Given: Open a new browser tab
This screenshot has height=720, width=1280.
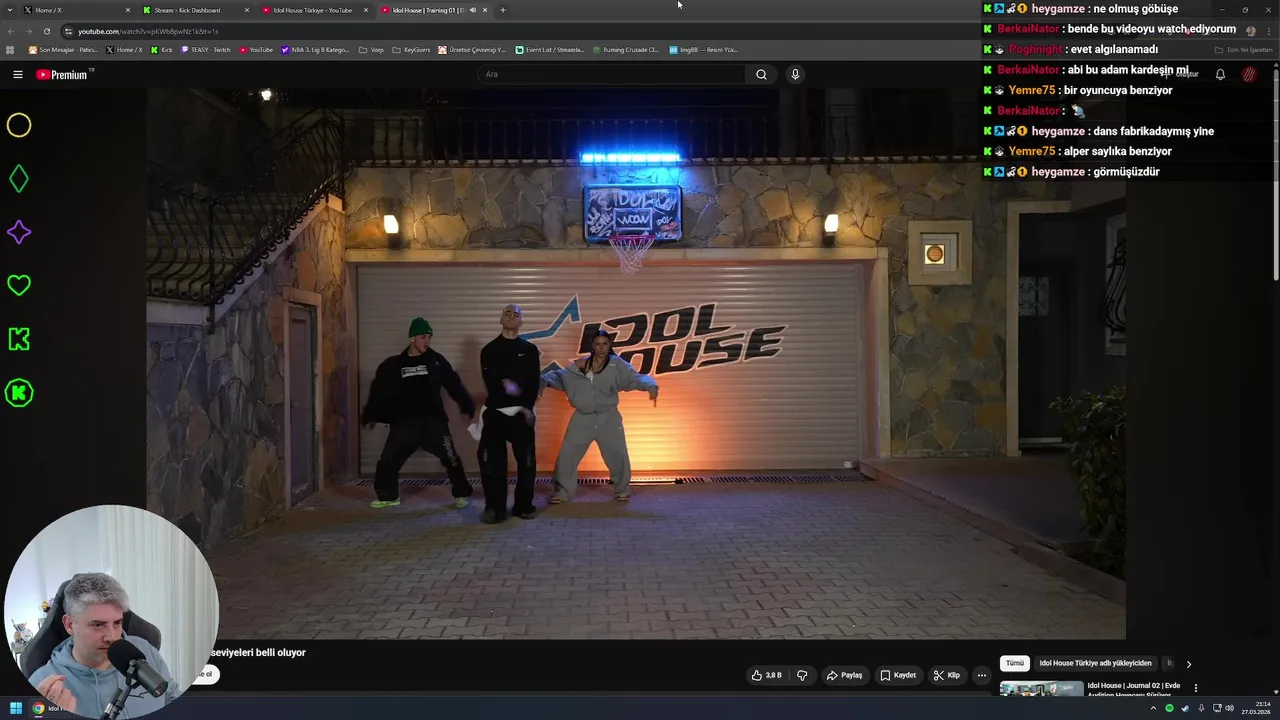Looking at the screenshot, I should point(503,10).
